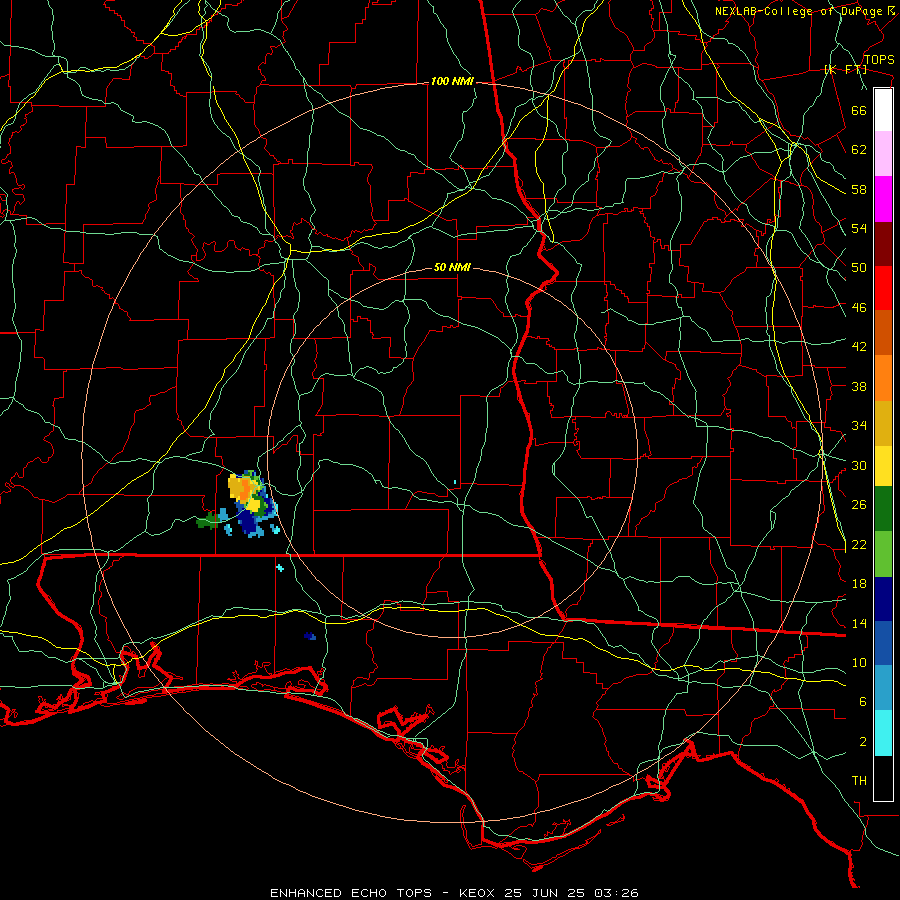
Task: Select the 50 legend value
Action: pos(859,268)
